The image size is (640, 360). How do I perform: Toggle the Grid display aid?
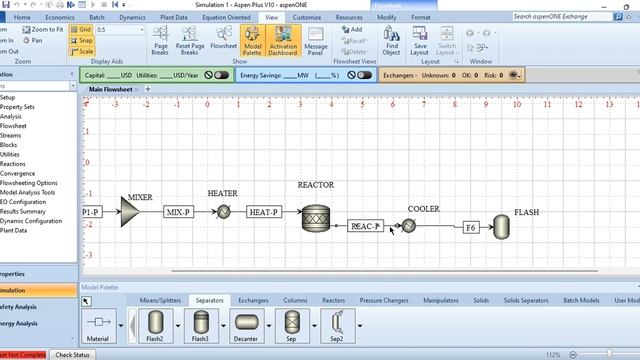tap(81, 29)
